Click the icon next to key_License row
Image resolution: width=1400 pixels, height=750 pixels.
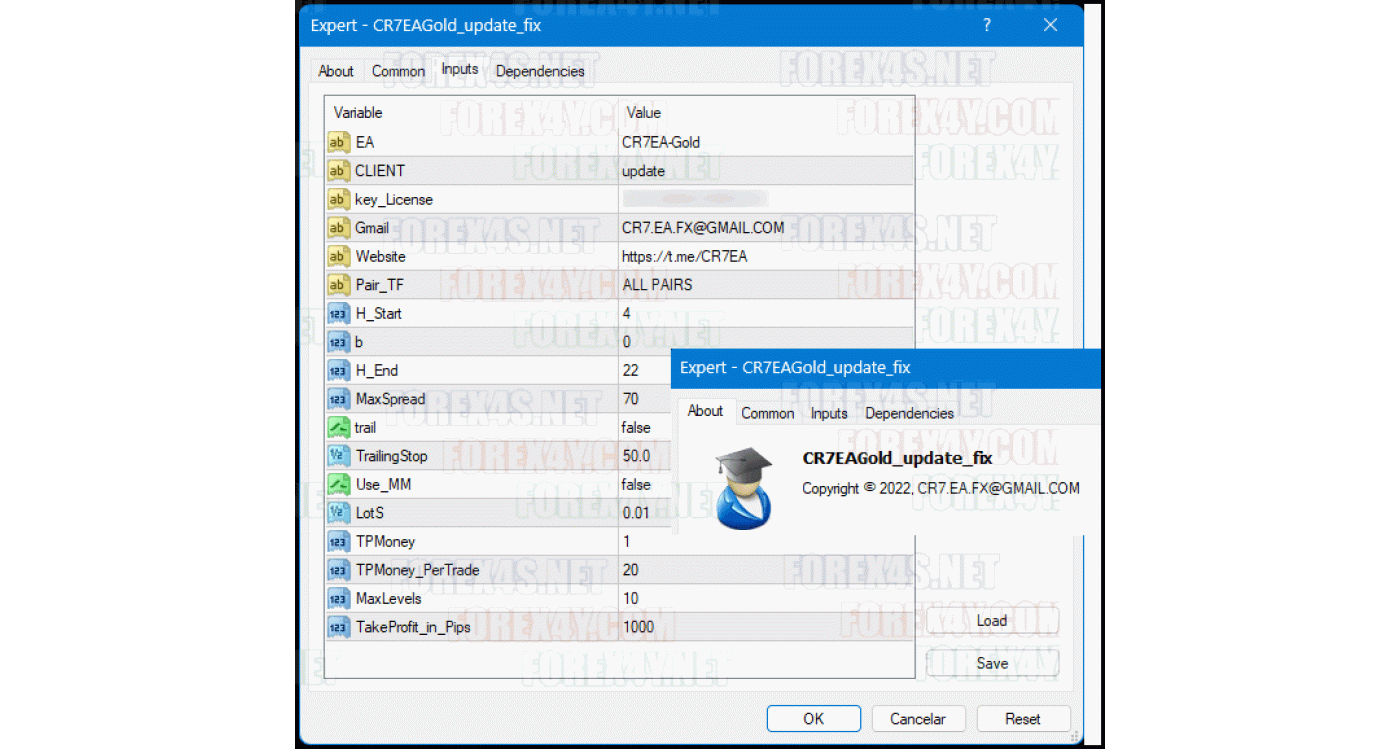point(338,199)
